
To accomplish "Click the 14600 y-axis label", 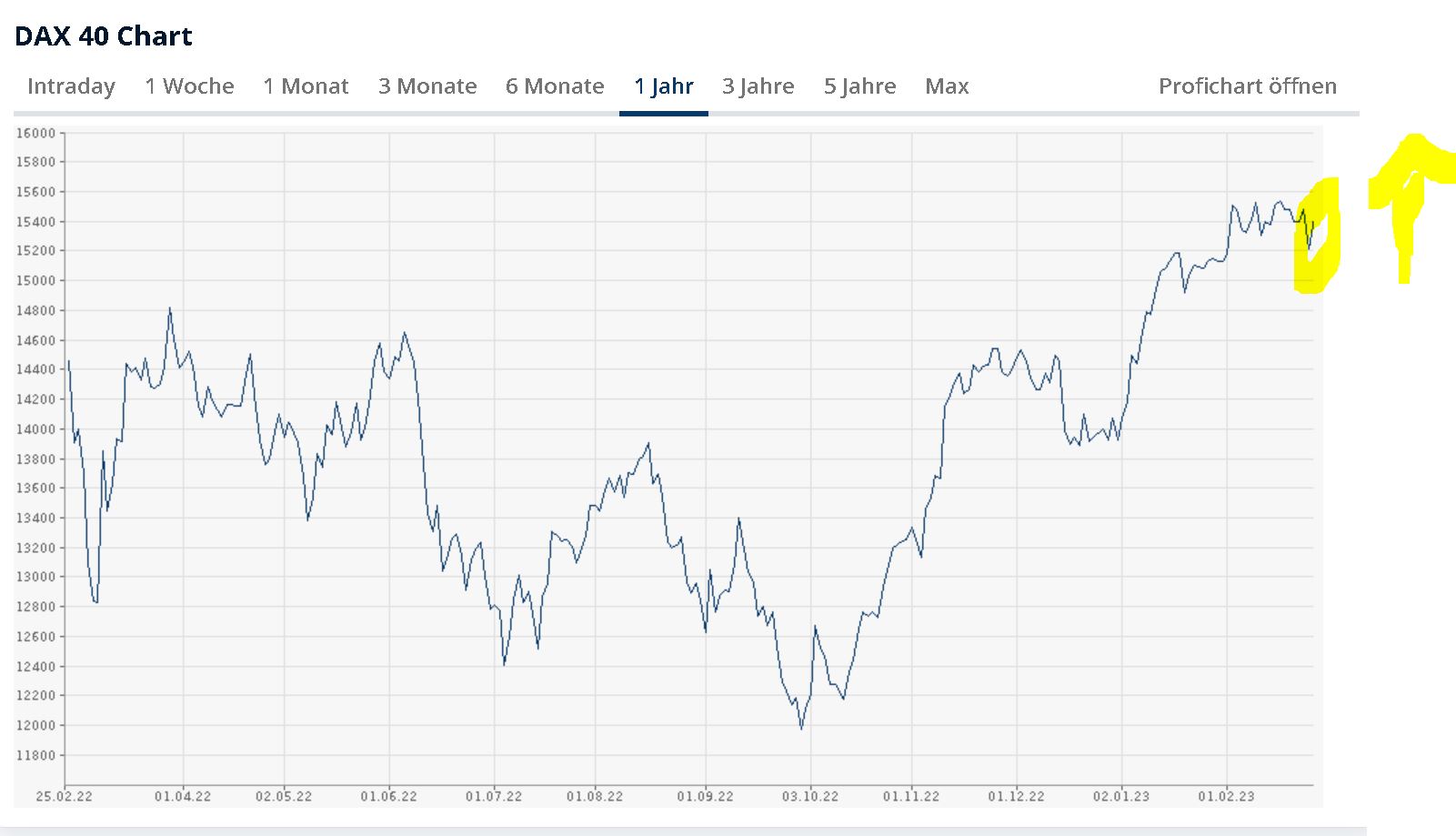I will pos(36,340).
